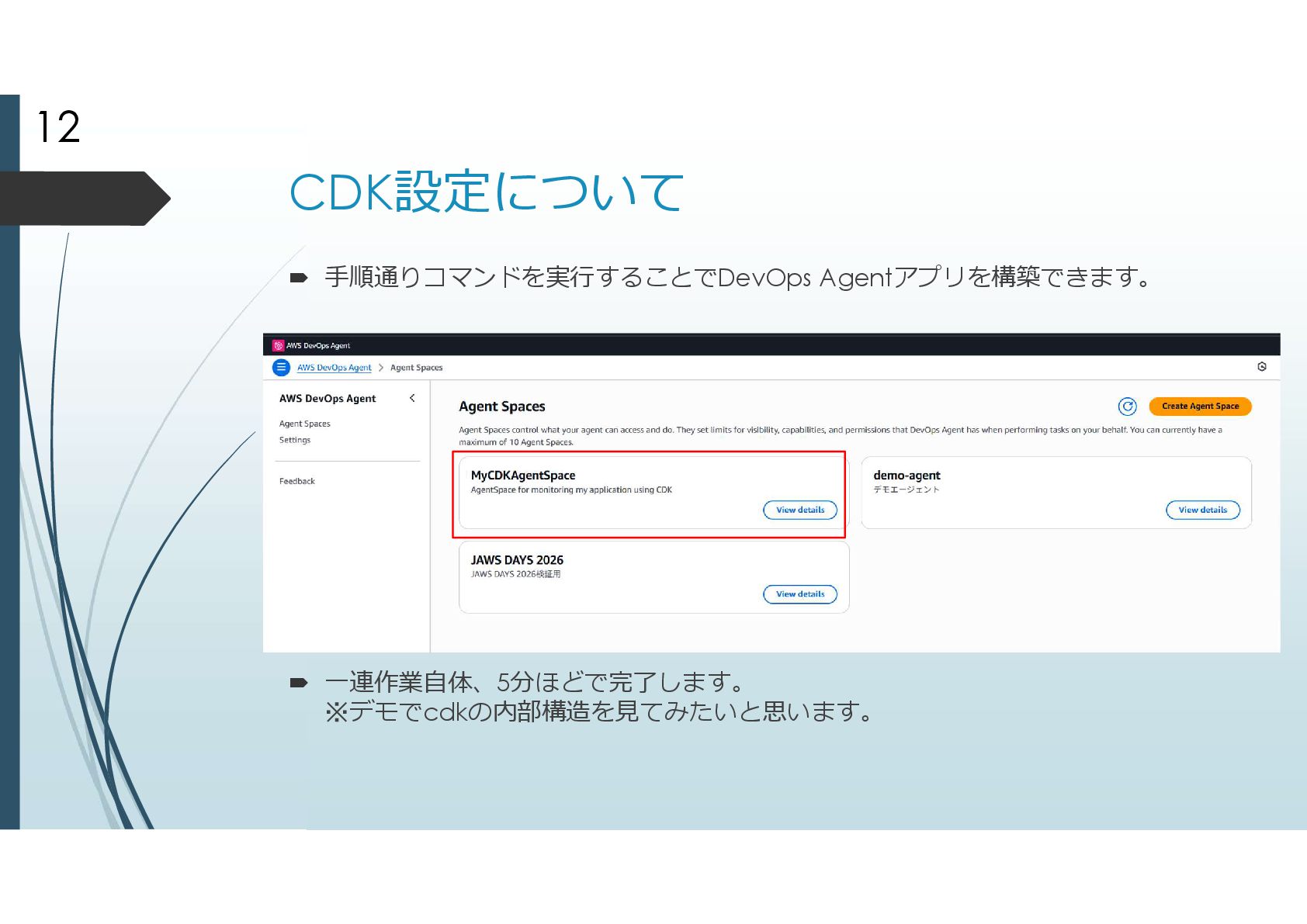The image size is (1307, 924).
Task: Collapse the AWS DevOps Agent side panel chevron
Action: click(412, 398)
